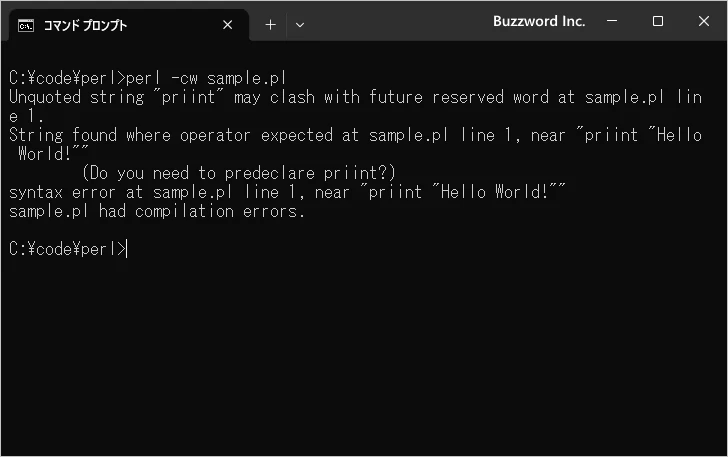
Task: Close the terminal window
Action: 703,21
